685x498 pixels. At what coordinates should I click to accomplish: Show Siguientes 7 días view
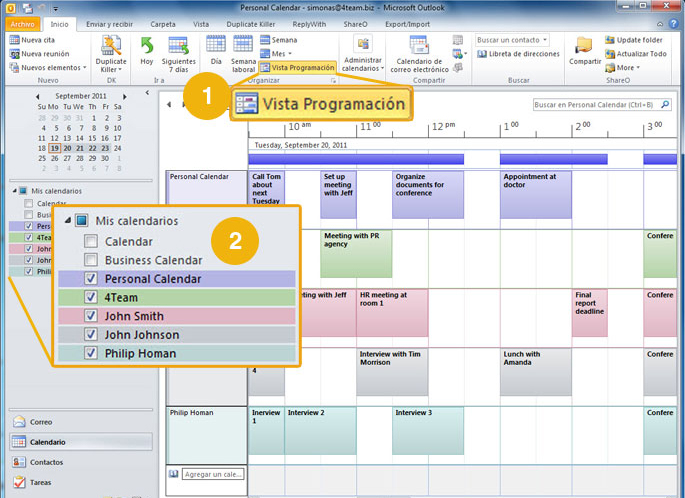click(x=178, y=55)
